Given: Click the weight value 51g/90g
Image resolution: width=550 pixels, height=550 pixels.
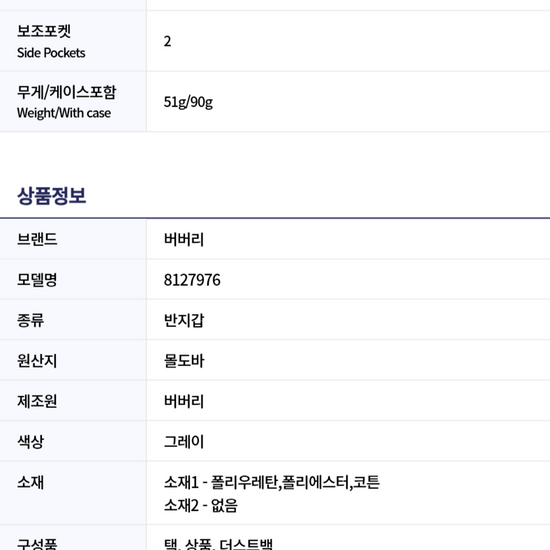Looking at the screenshot, I should [x=188, y=102].
